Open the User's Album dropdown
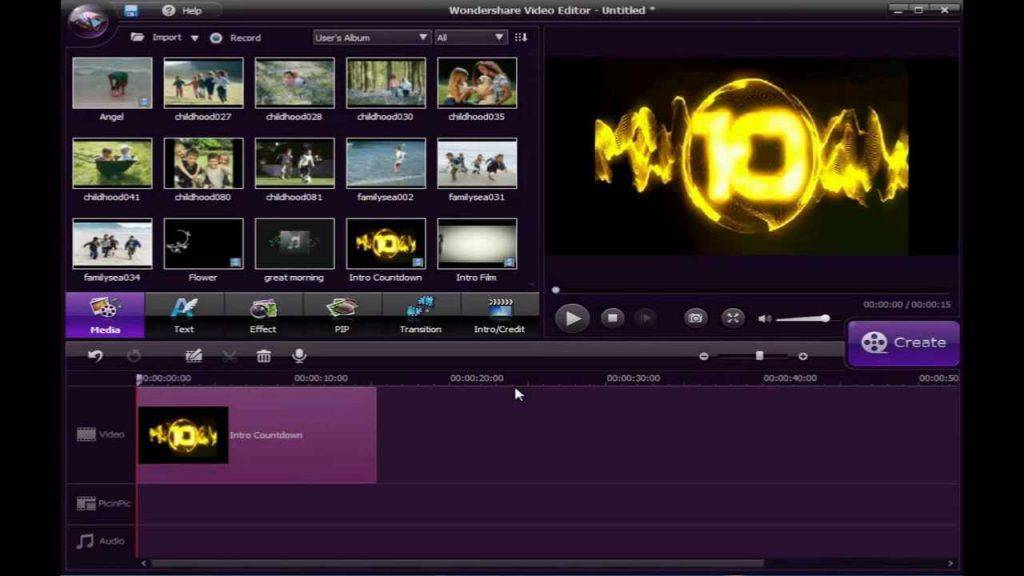The image size is (1024, 576). point(371,37)
